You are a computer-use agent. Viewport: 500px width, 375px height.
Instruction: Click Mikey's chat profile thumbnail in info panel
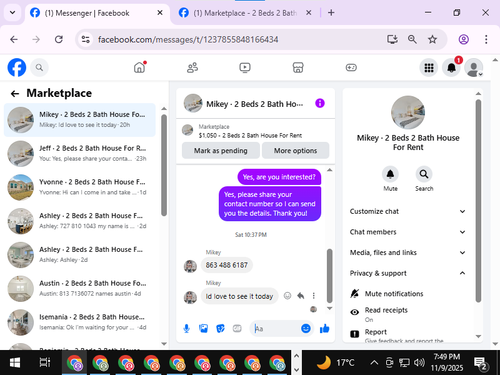(408, 113)
